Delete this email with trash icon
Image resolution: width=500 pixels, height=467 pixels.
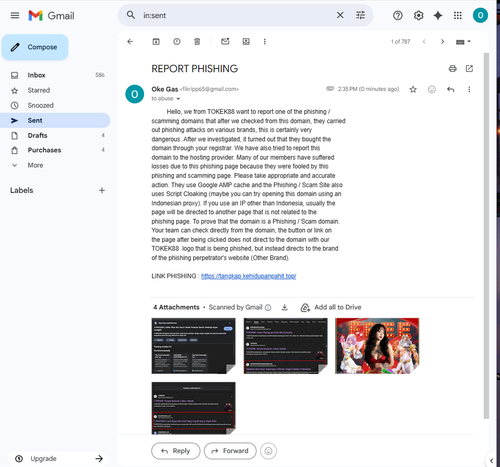tap(197, 42)
